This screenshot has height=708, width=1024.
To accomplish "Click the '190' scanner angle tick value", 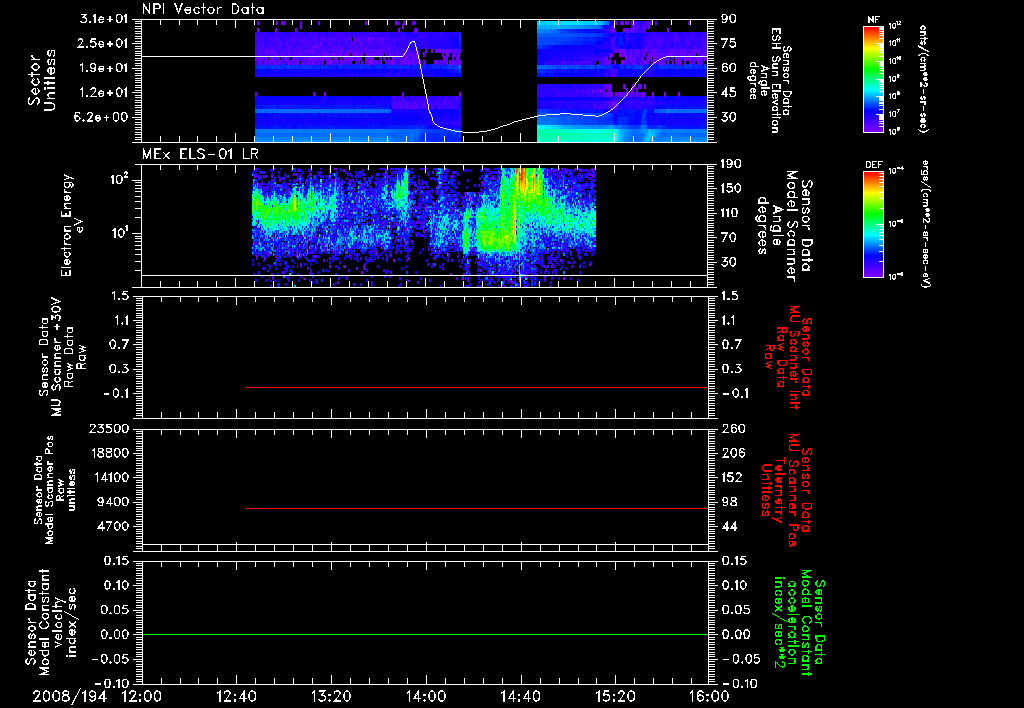I will (732, 164).
